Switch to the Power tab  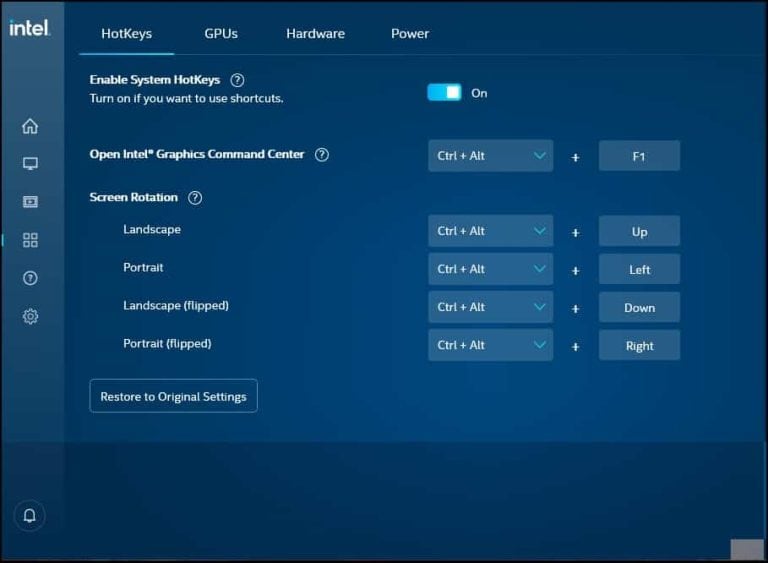tap(410, 33)
